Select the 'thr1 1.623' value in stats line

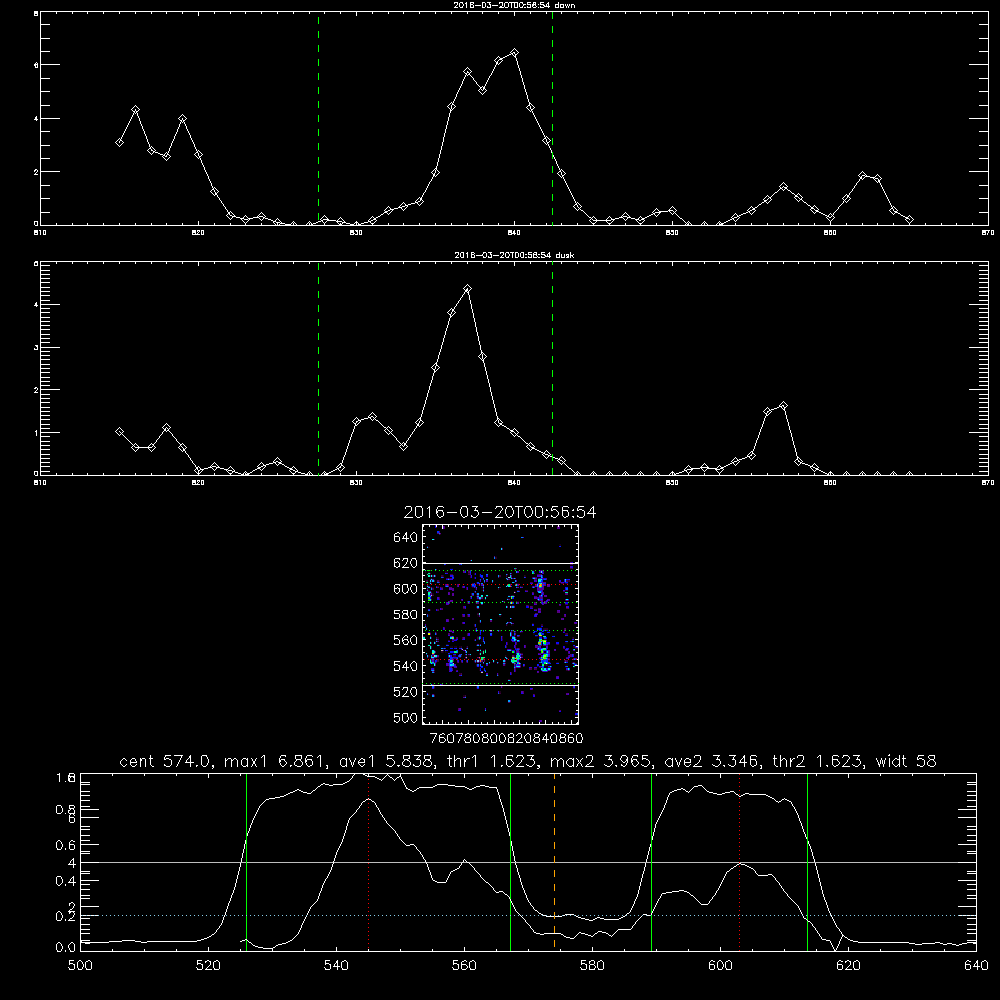click(x=490, y=761)
